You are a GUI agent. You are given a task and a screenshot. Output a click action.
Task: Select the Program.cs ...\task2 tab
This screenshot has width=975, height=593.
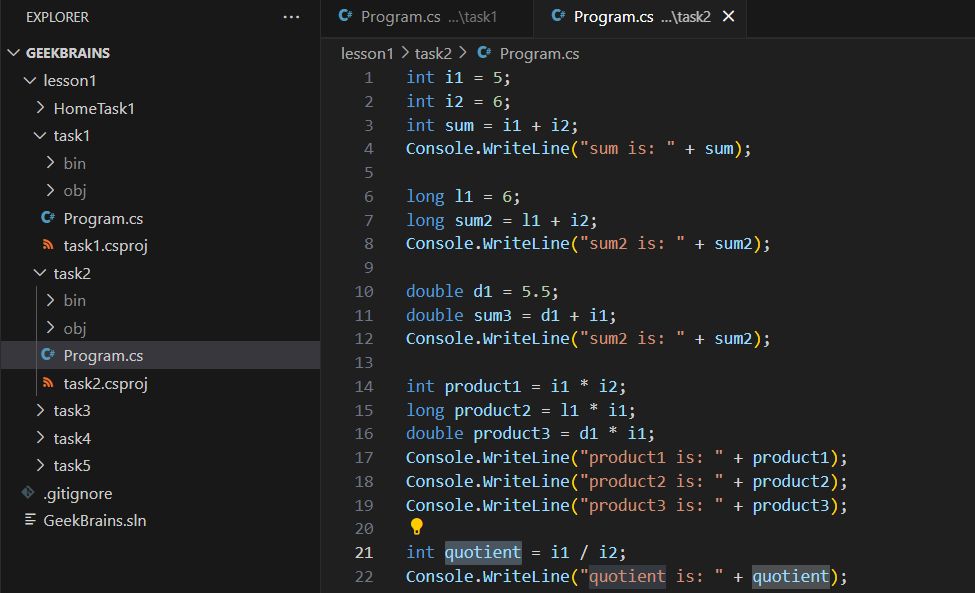[x=640, y=17]
